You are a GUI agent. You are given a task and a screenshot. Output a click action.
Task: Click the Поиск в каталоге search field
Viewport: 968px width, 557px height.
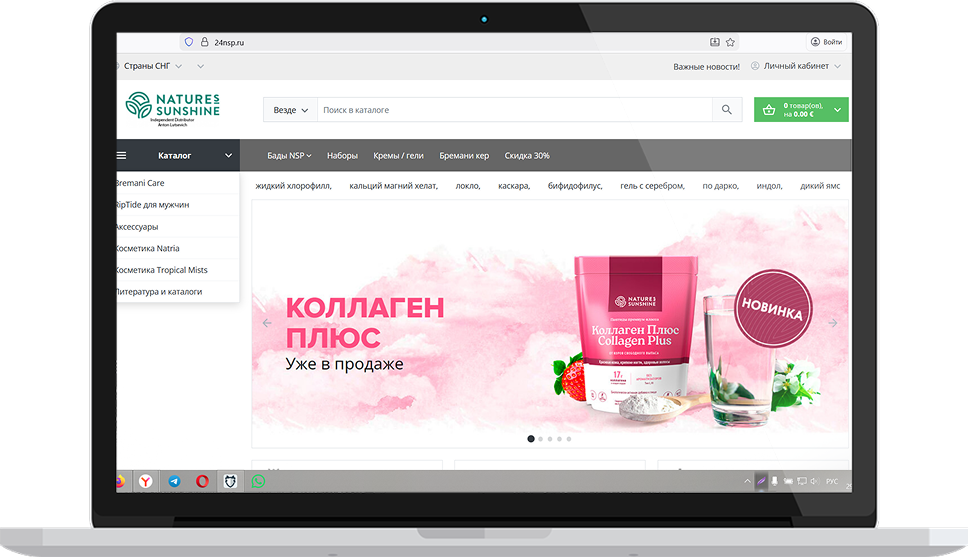click(x=515, y=110)
